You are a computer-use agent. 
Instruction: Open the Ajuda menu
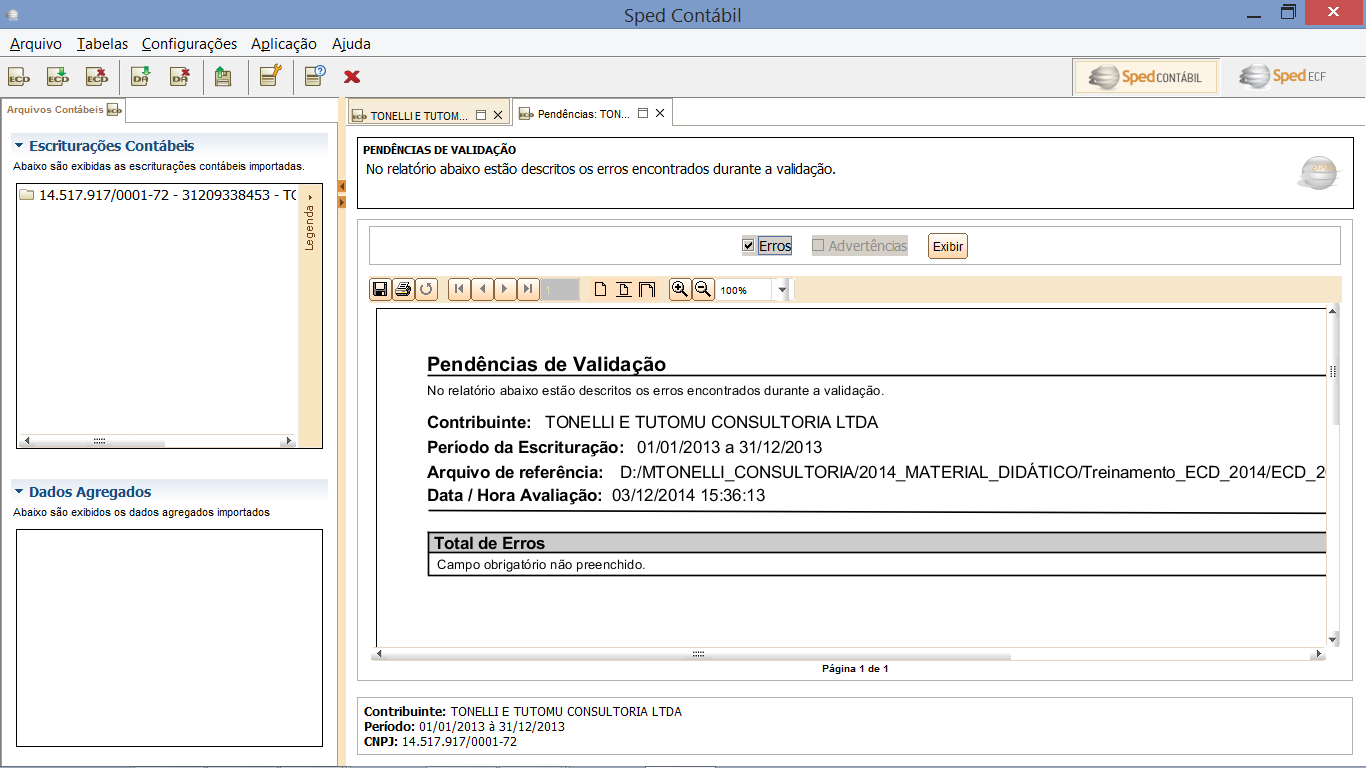(351, 44)
